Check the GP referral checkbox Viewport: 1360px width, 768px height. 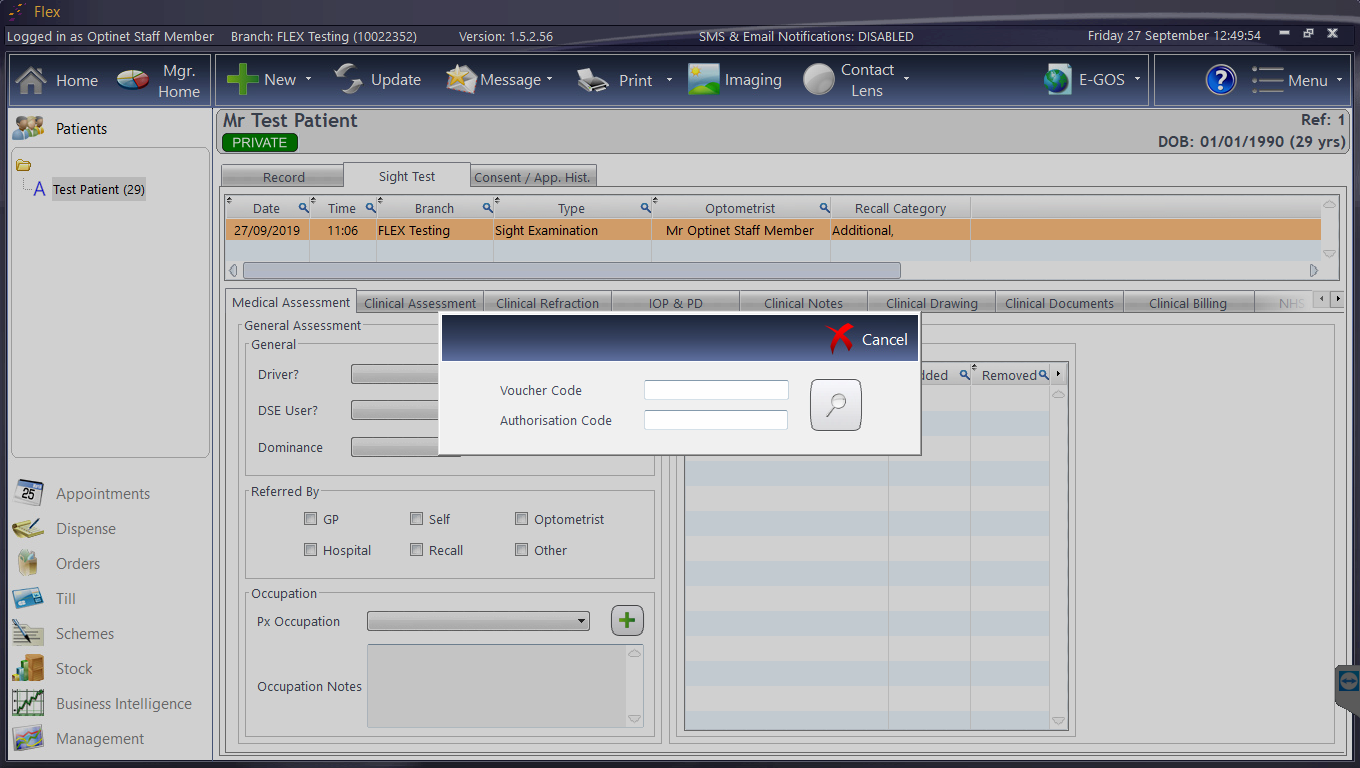[x=310, y=518]
